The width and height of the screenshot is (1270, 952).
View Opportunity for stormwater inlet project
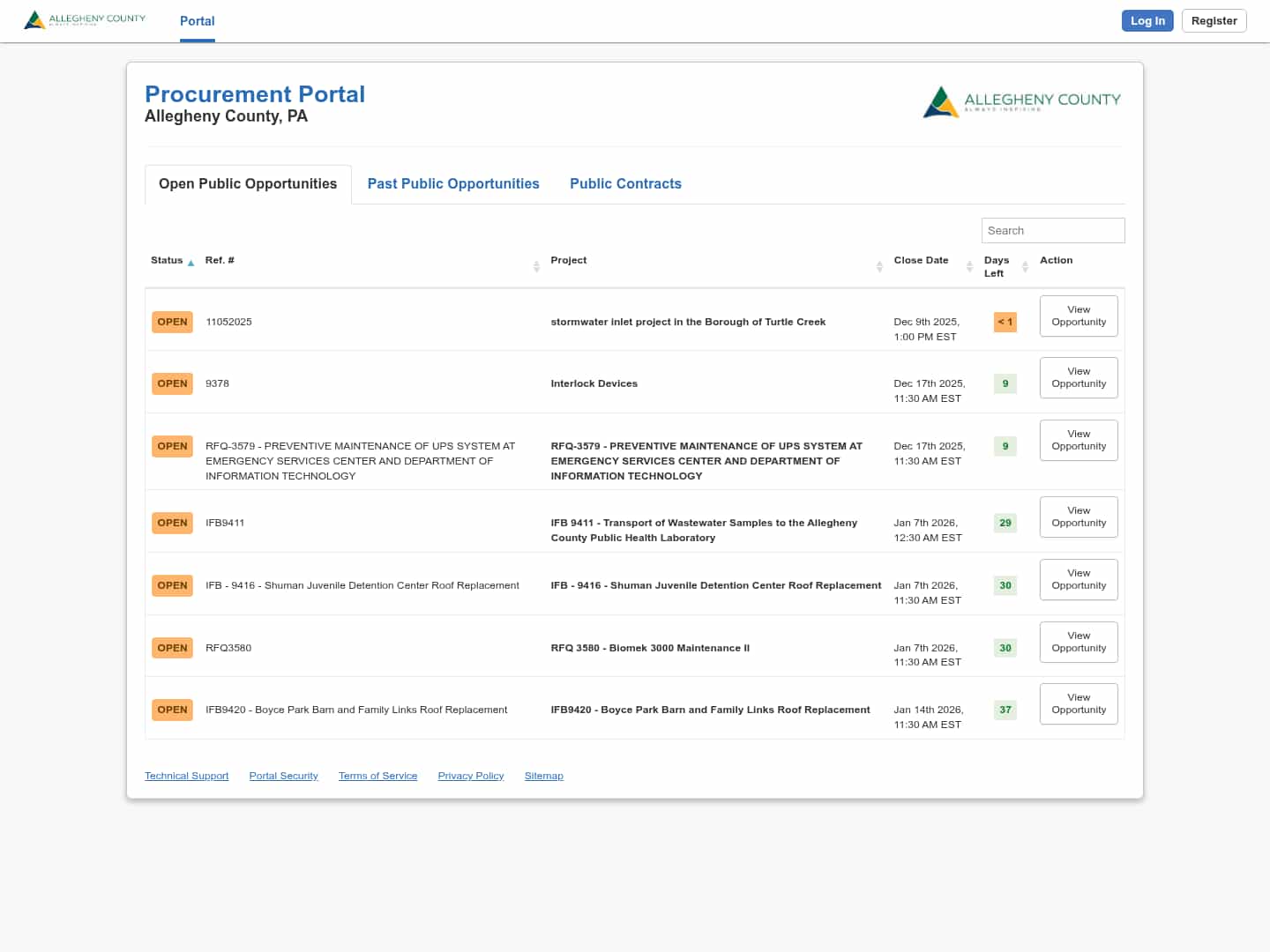[x=1079, y=316]
